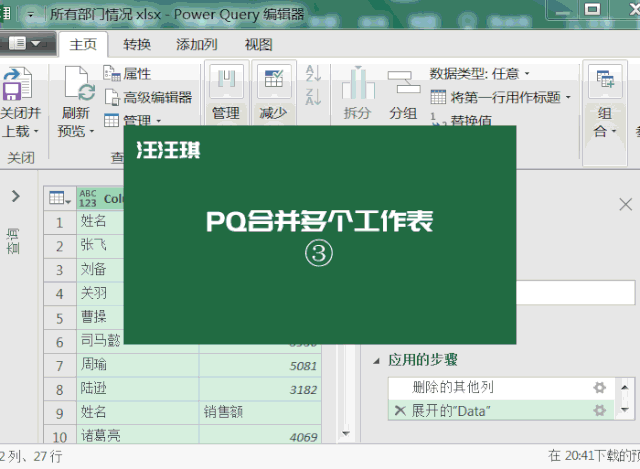Select cell 刘备 in row 3

point(100,270)
